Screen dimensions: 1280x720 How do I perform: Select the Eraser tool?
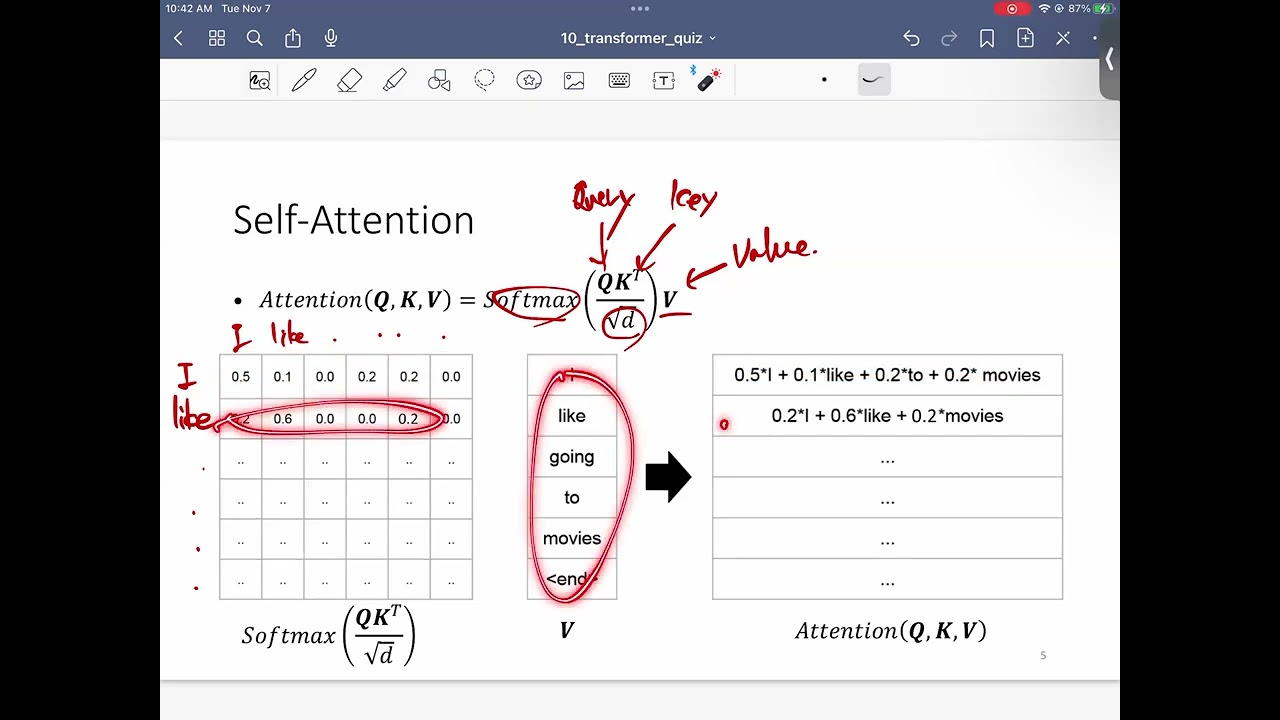tap(349, 81)
